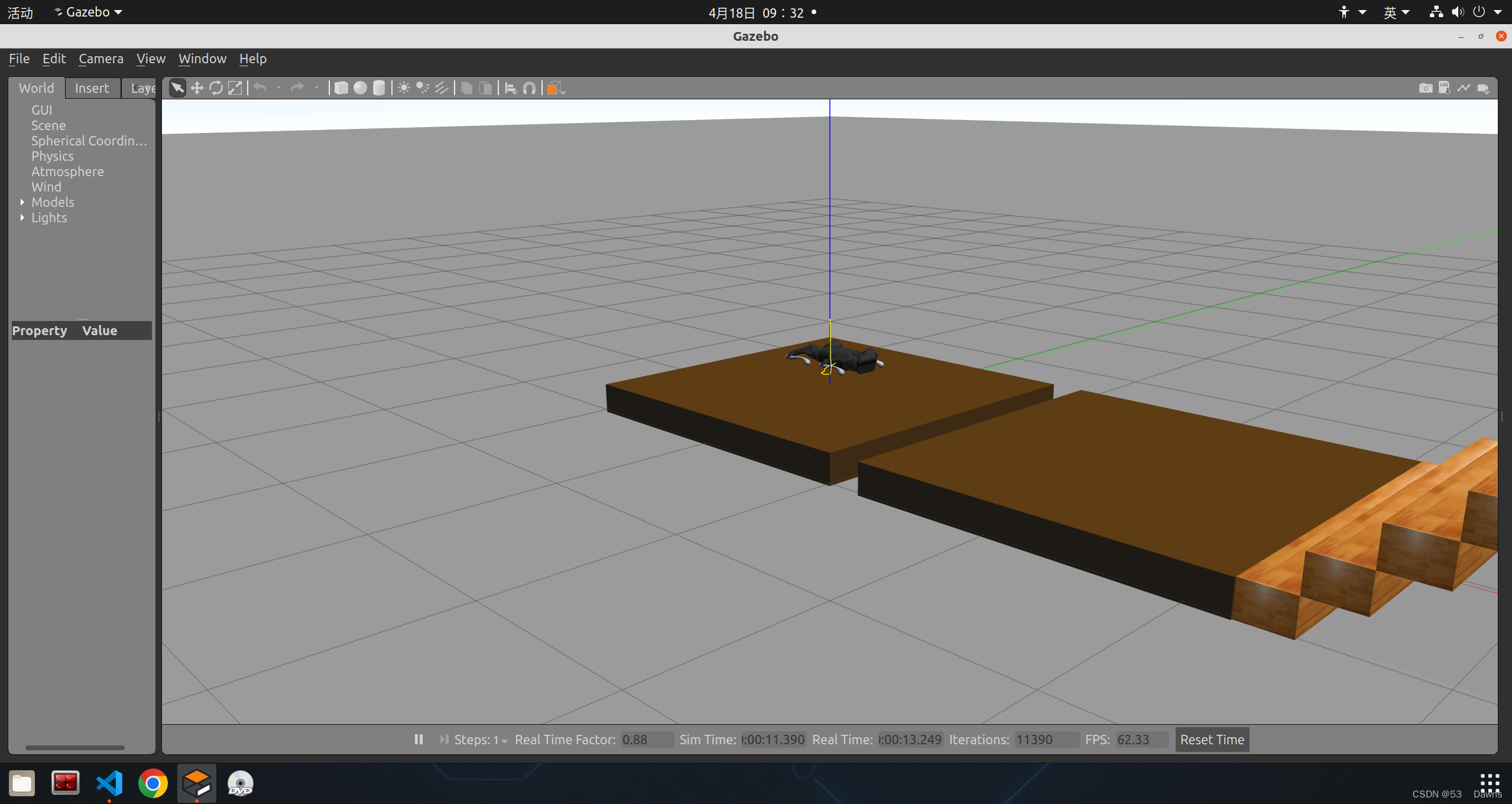Insert a sphere shape
This screenshot has height=804, width=1512.
point(360,88)
